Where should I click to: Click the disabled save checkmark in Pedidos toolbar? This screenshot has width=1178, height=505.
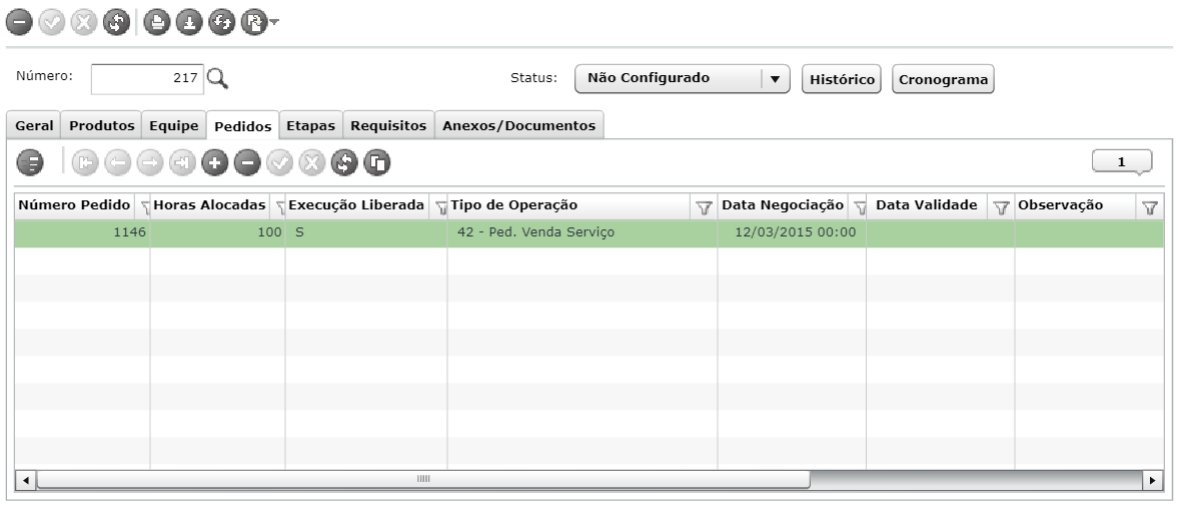279,163
